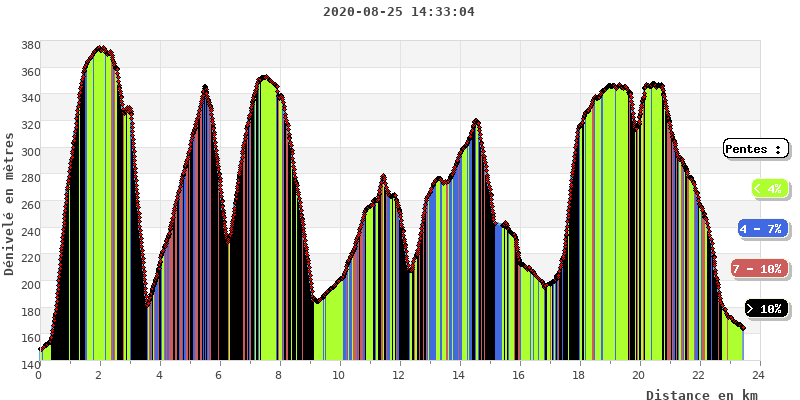Click the y-axis value 360

pyautogui.click(x=30, y=71)
